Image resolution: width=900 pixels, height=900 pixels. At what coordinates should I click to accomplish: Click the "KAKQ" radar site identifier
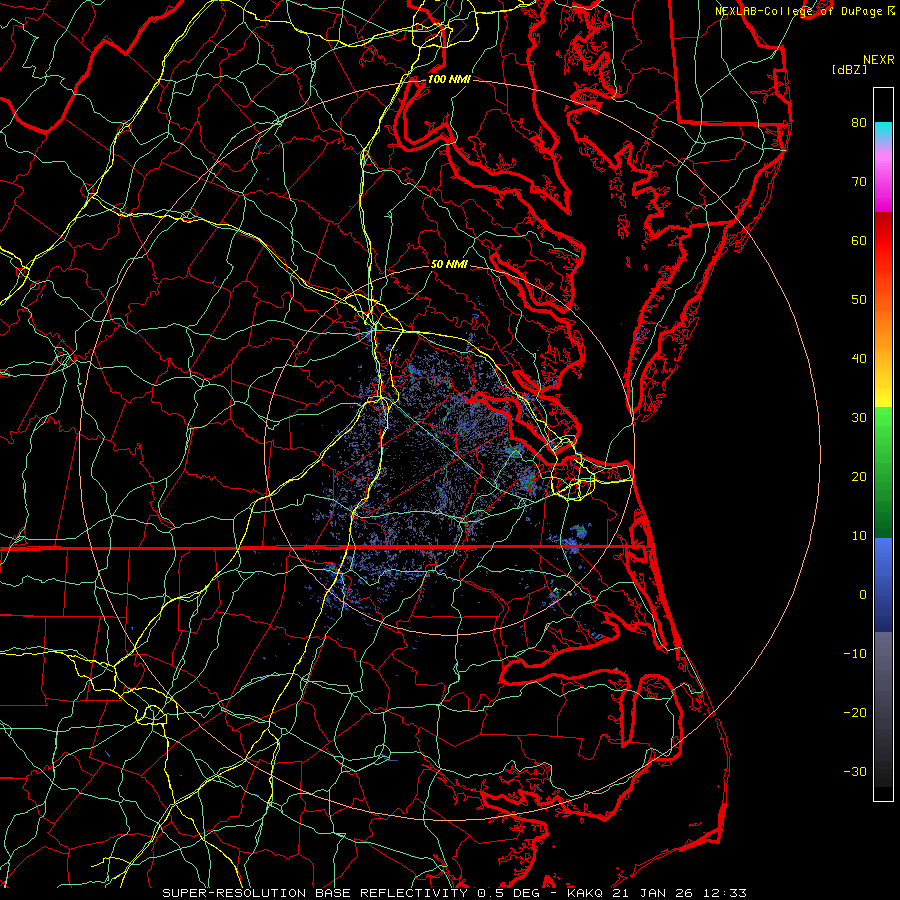coord(585,893)
